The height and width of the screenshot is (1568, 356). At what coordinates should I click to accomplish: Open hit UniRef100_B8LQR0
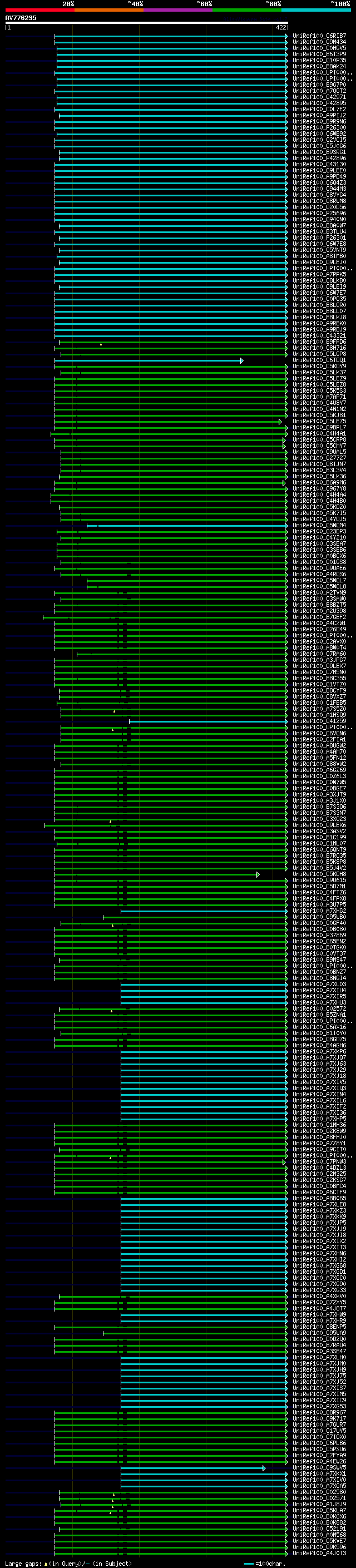[x=319, y=305]
